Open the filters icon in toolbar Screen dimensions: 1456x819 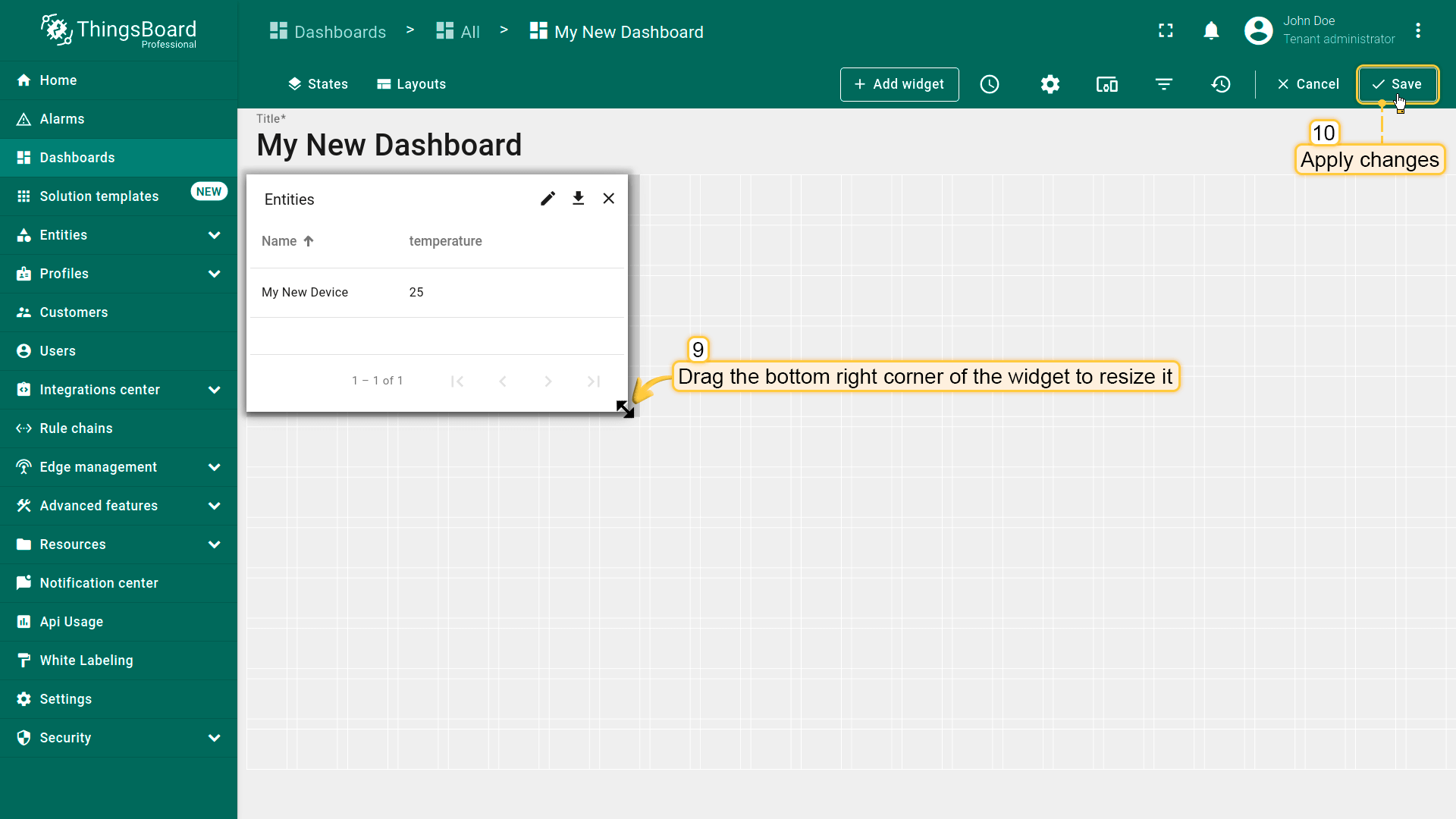tap(1164, 84)
